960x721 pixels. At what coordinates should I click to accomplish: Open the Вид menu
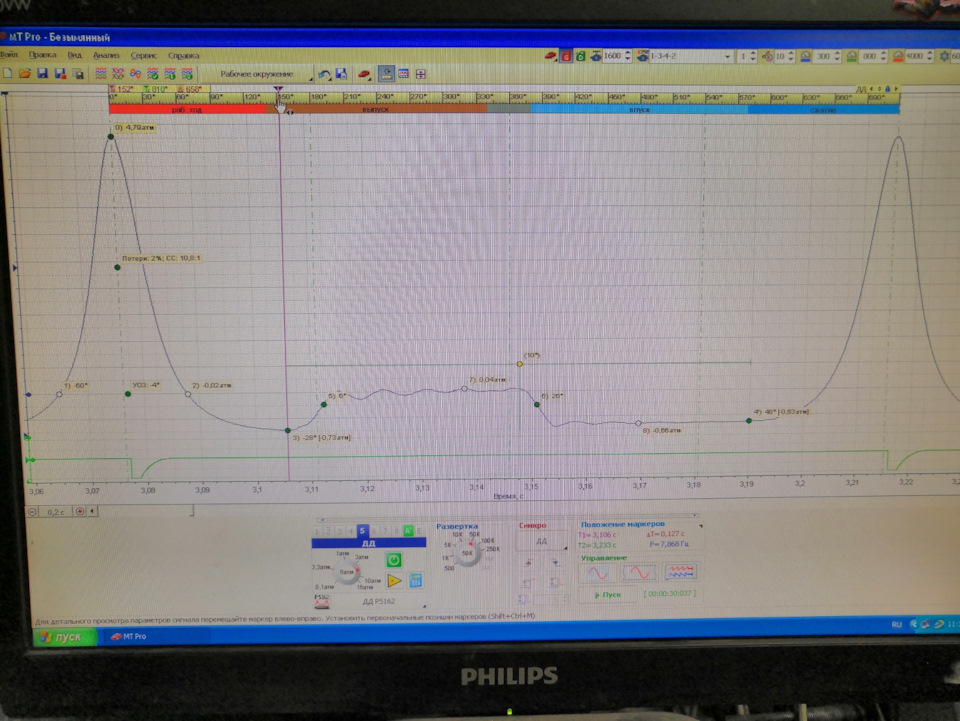74,55
